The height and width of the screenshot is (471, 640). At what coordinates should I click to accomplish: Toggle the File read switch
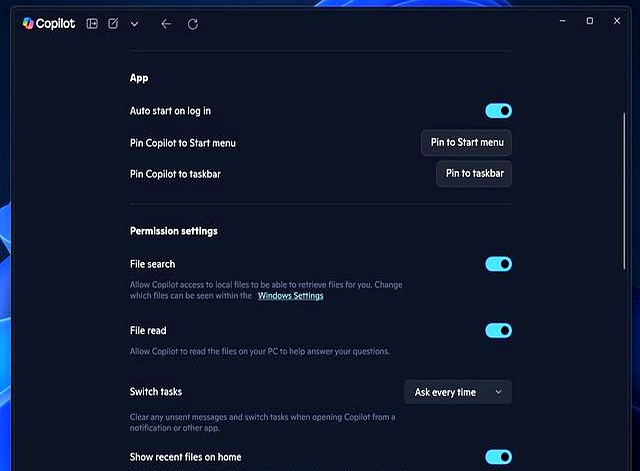[498, 330]
